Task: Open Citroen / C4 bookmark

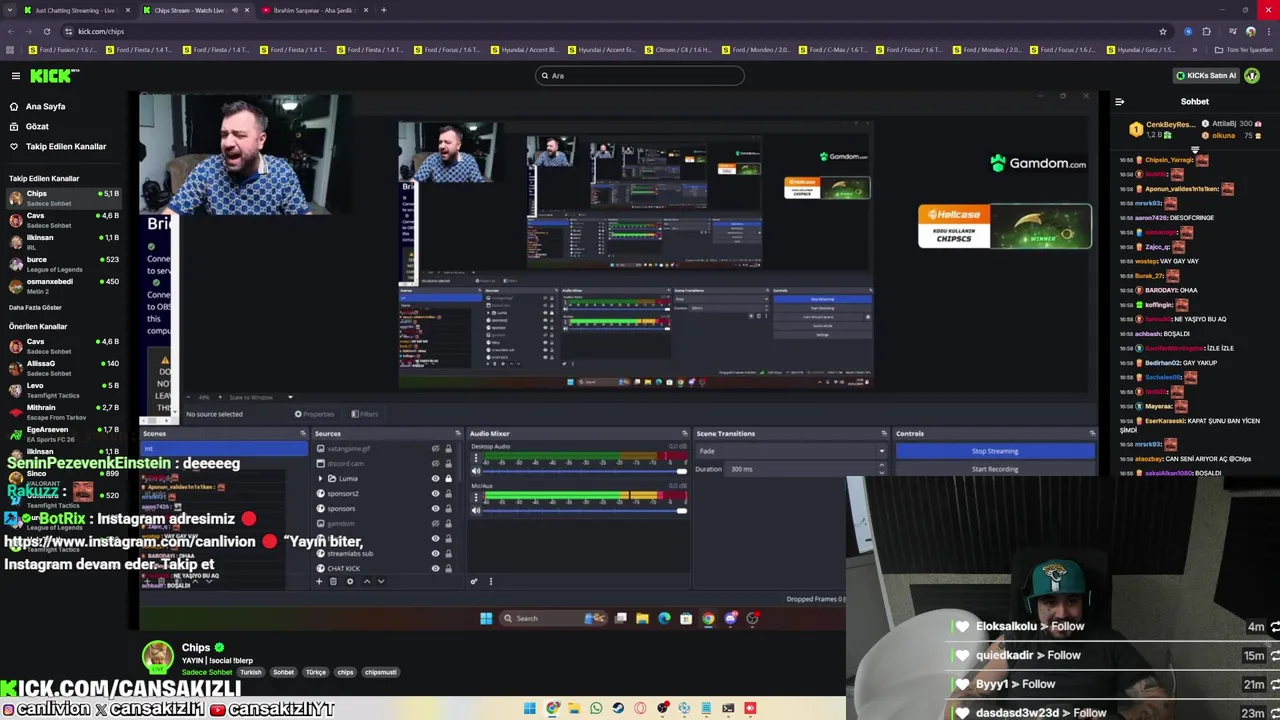Action: coord(678,50)
